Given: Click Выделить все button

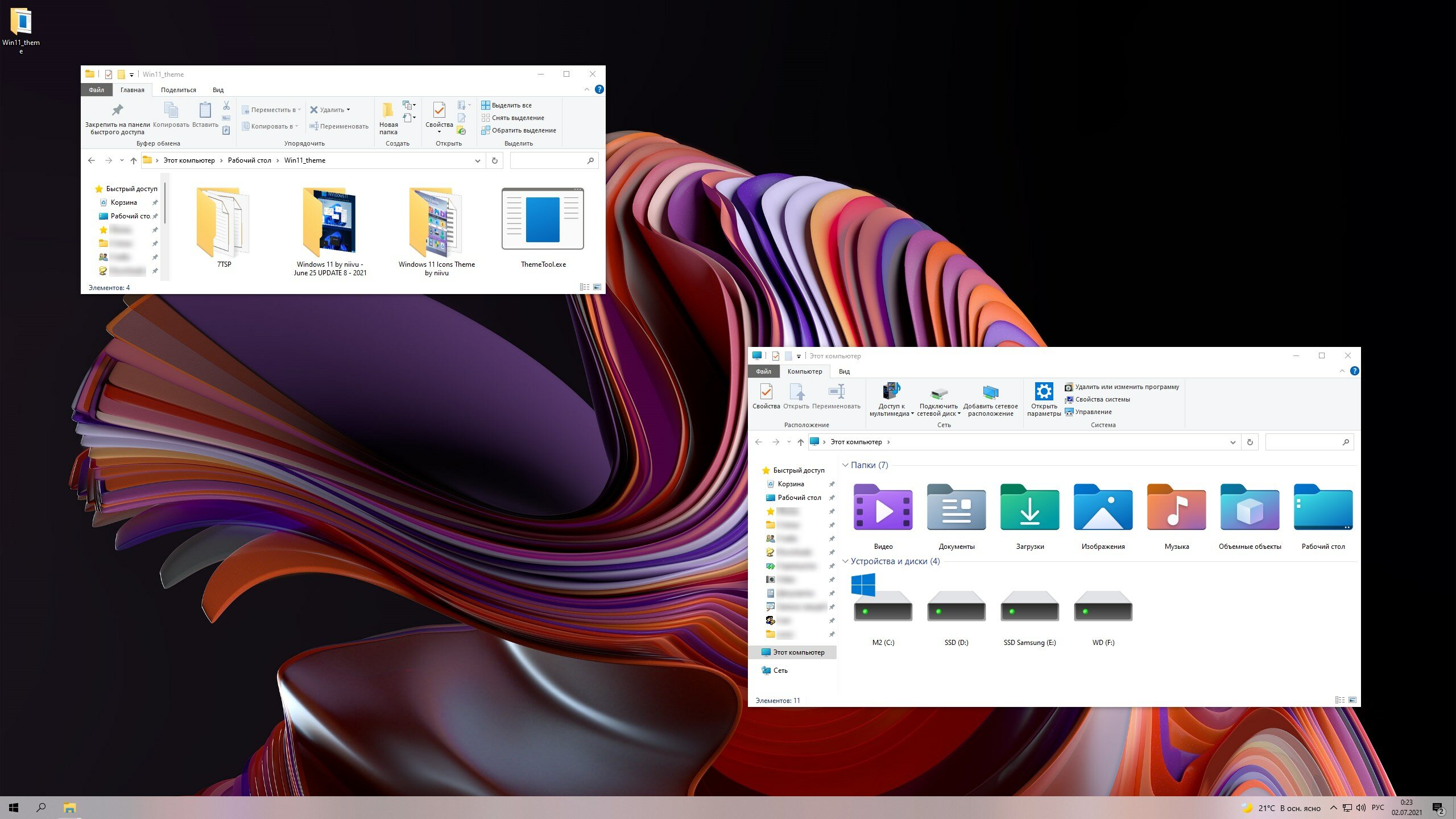Looking at the screenshot, I should [x=506, y=105].
